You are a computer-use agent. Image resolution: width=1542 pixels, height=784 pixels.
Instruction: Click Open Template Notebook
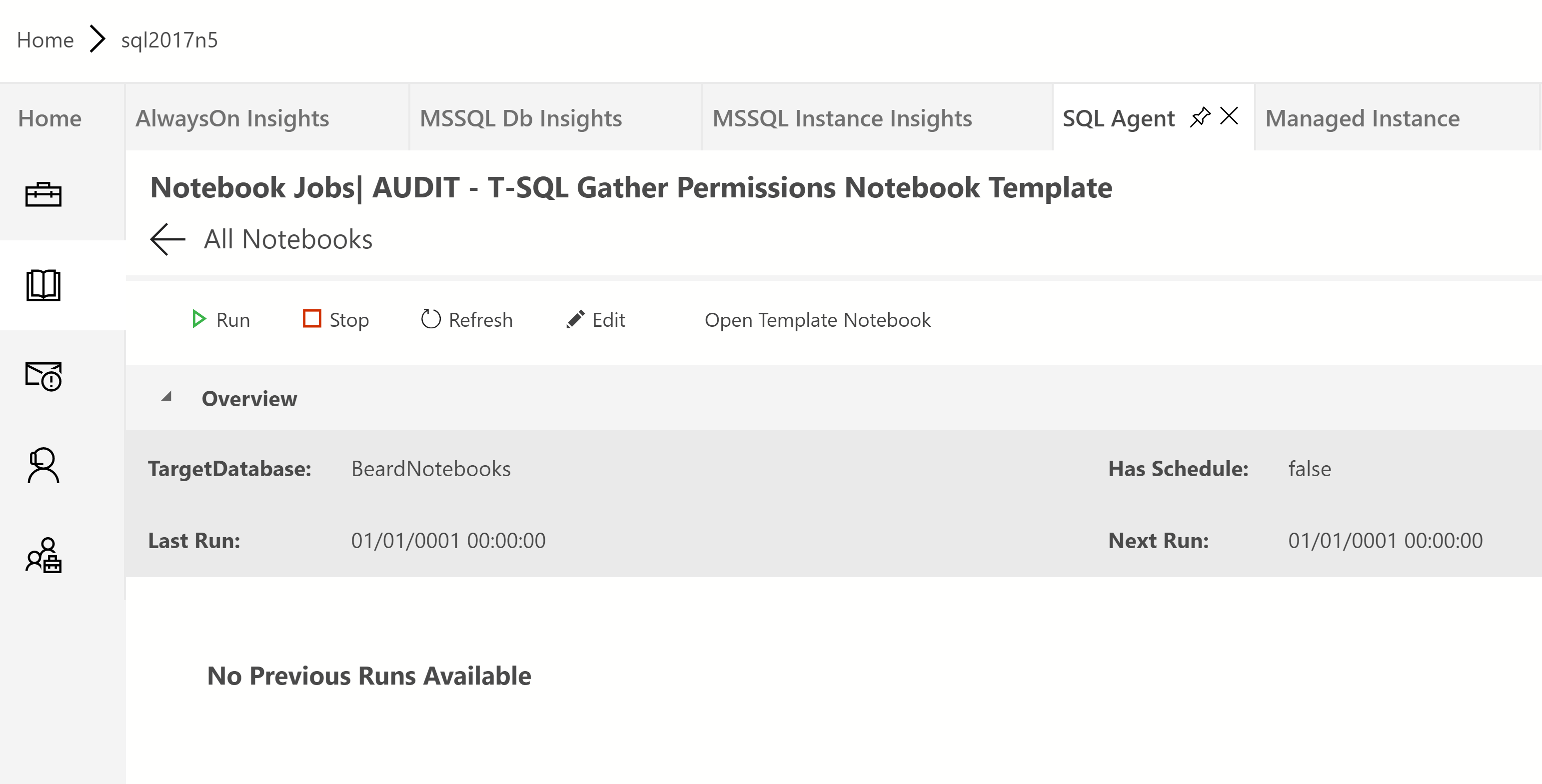coord(817,320)
